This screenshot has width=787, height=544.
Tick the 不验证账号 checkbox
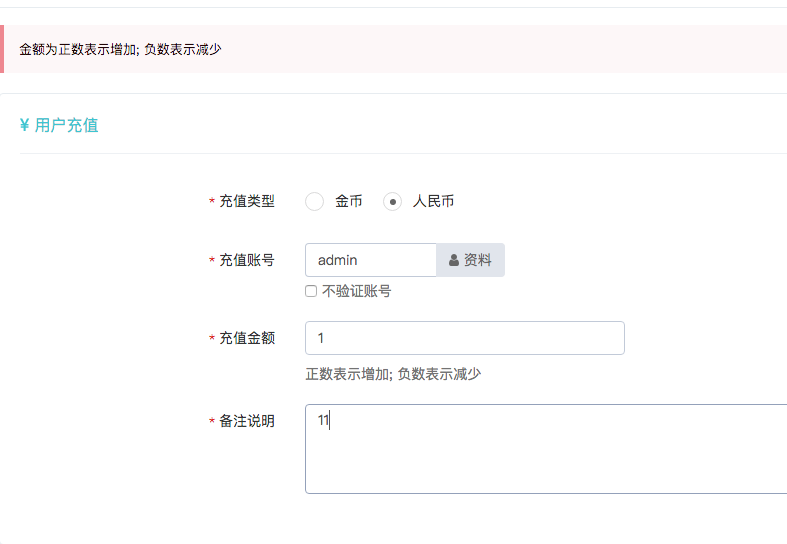click(311, 291)
